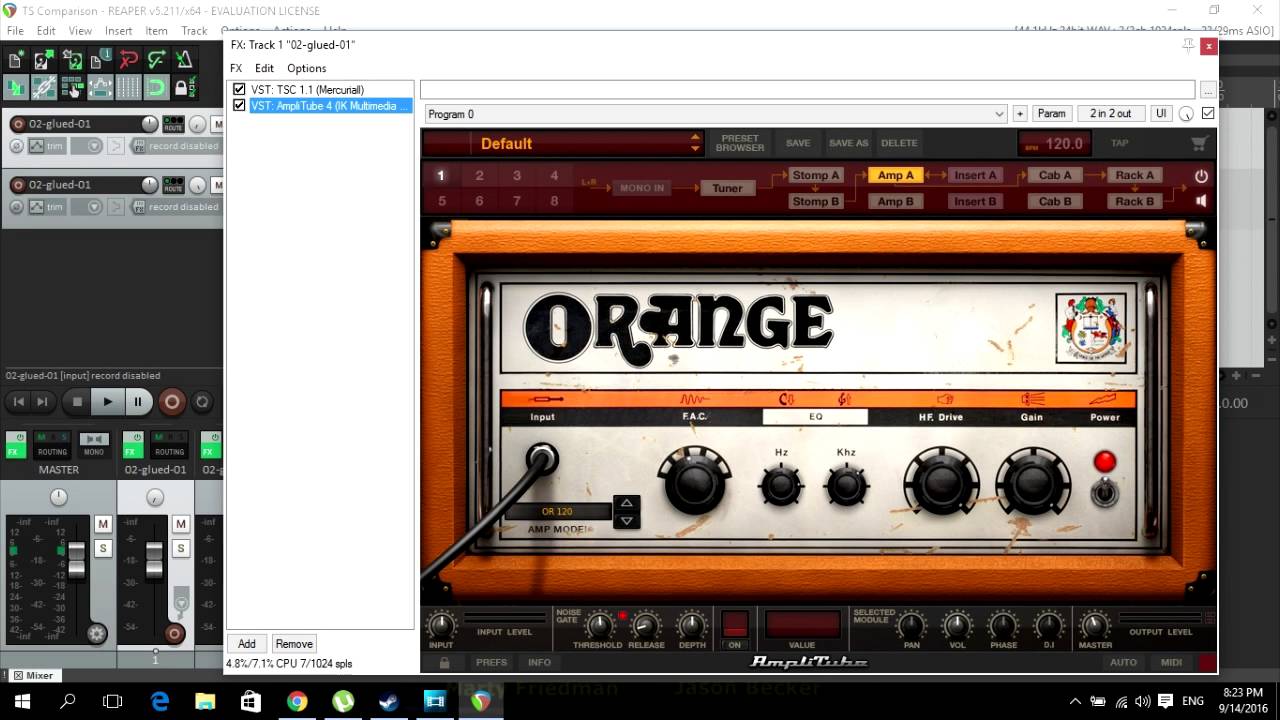Viewport: 1280px width, 720px height.
Task: Toggle the plugin bypass checkbox beside the UI button
Action: (1208, 114)
